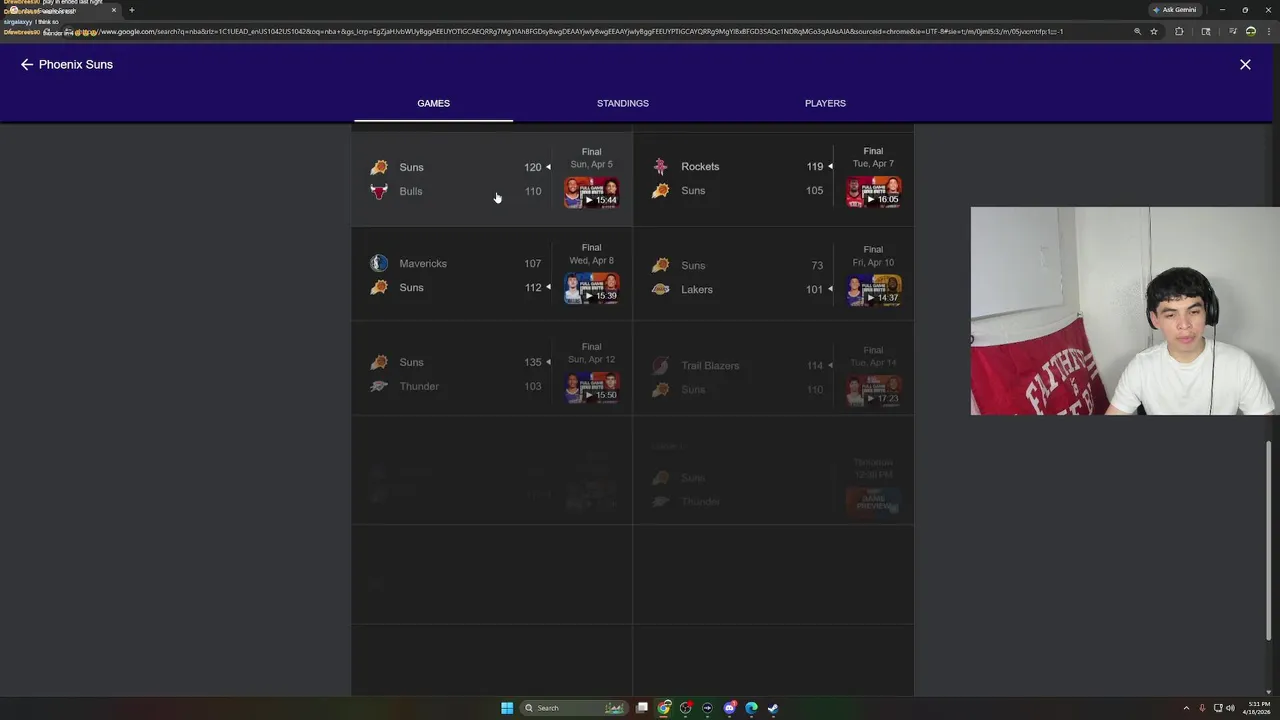Click the Ask Gemini button in Chrome
The width and height of the screenshot is (1280, 720).
1174,10
